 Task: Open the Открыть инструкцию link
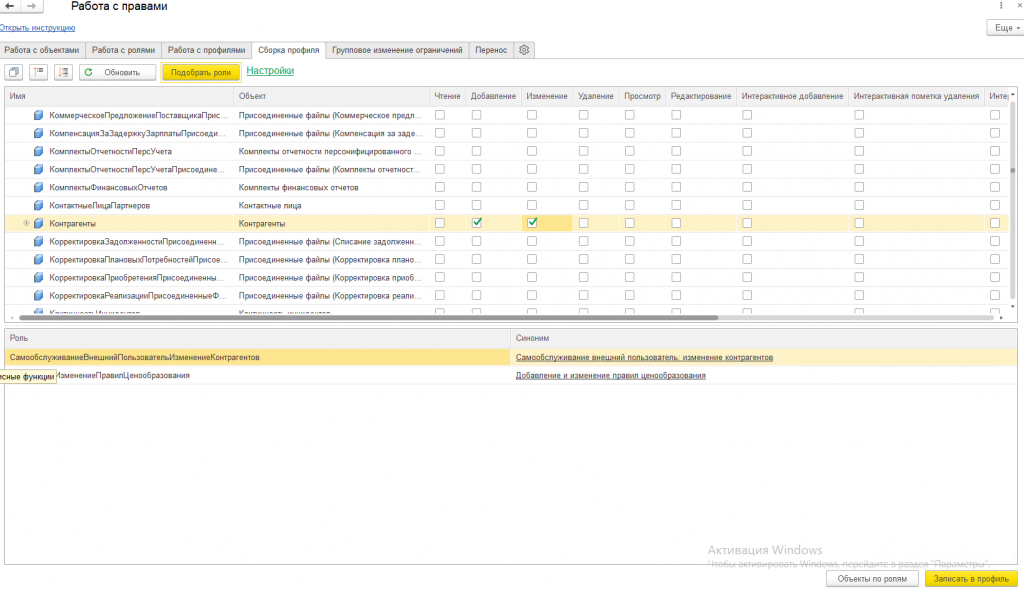[37, 27]
